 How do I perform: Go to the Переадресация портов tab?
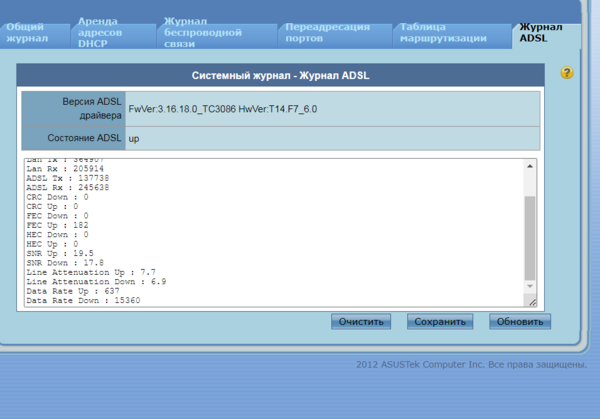(x=335, y=36)
